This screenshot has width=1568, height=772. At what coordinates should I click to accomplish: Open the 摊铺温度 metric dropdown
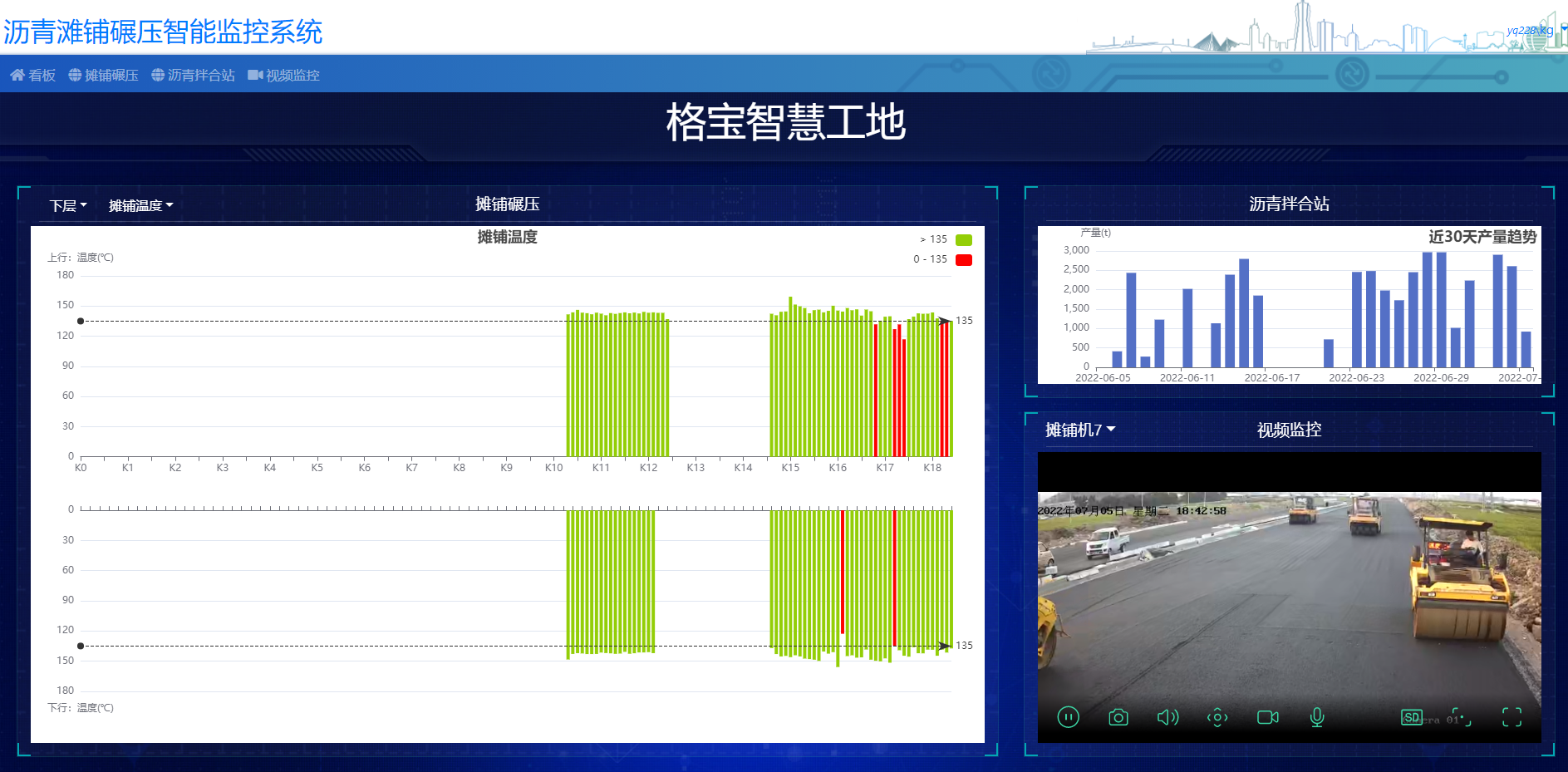click(x=140, y=206)
